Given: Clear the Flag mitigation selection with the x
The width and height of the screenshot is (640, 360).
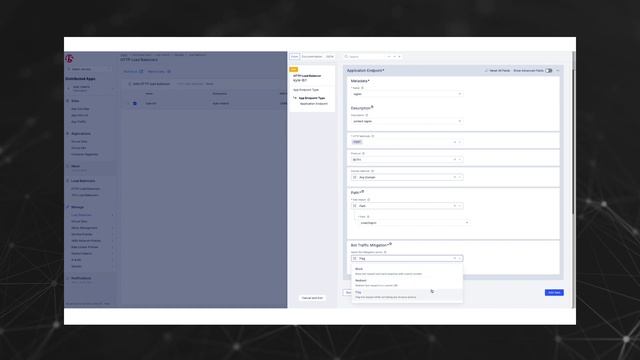Looking at the screenshot, I should pyautogui.click(x=455, y=258).
